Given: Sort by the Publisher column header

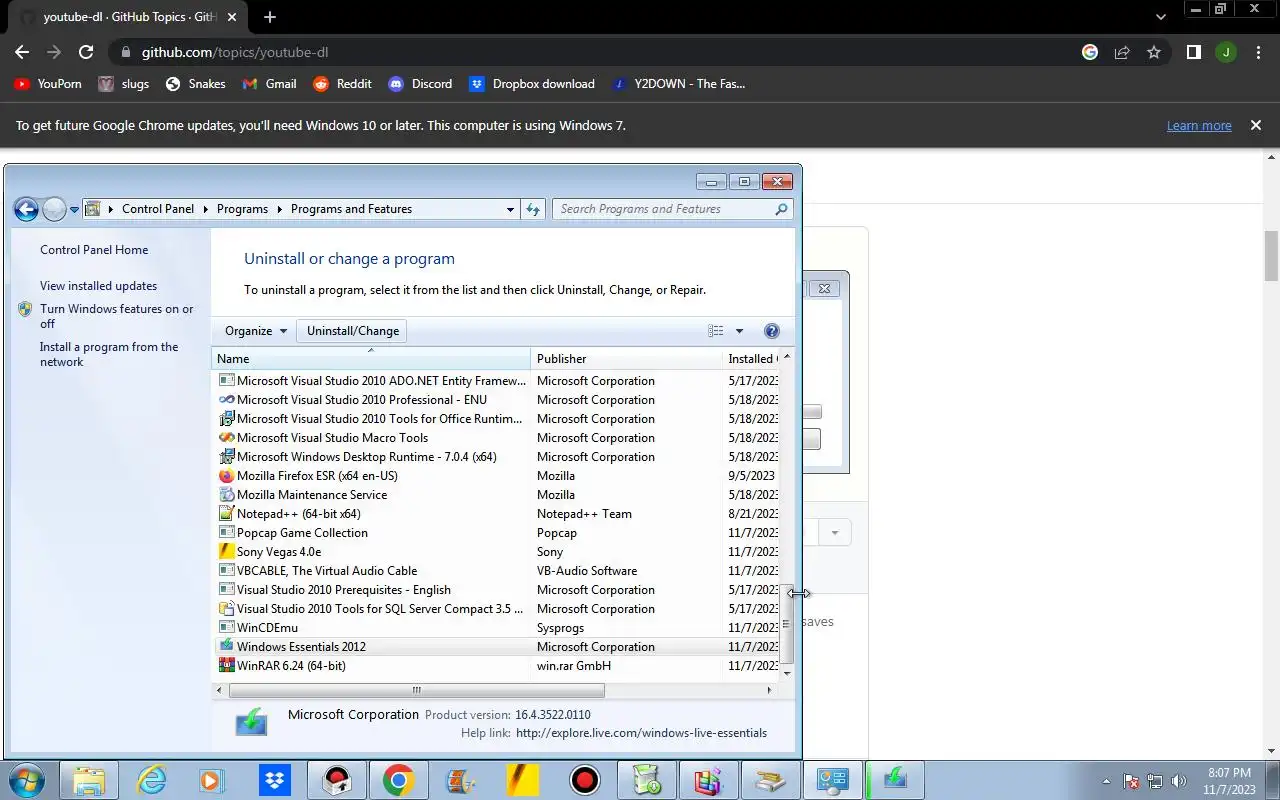Looking at the screenshot, I should (626, 358).
